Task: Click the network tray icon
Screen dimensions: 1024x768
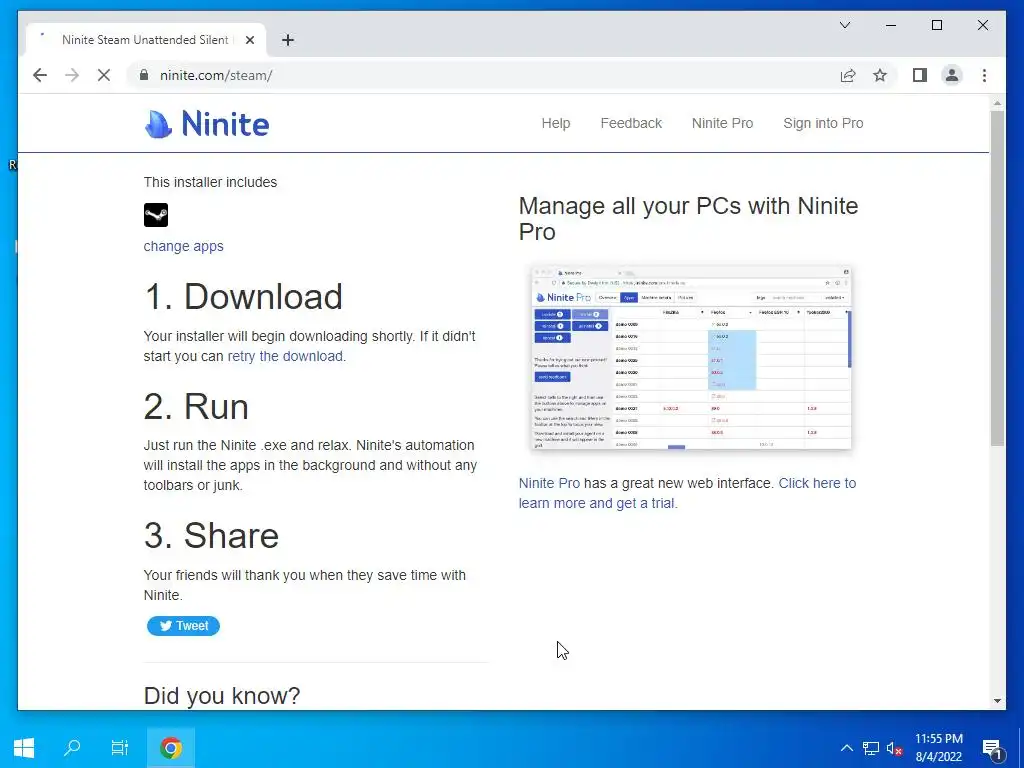Action: [871, 748]
